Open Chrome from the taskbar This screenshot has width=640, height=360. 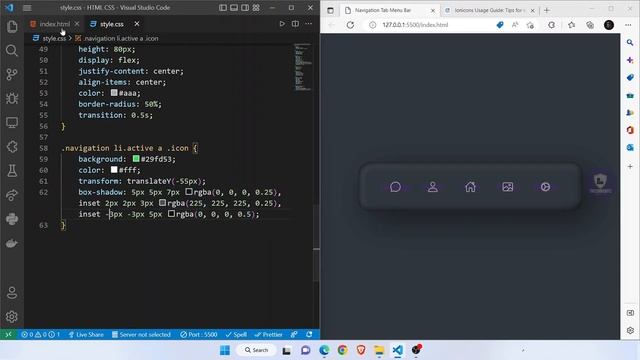pyautogui.click(x=342, y=350)
